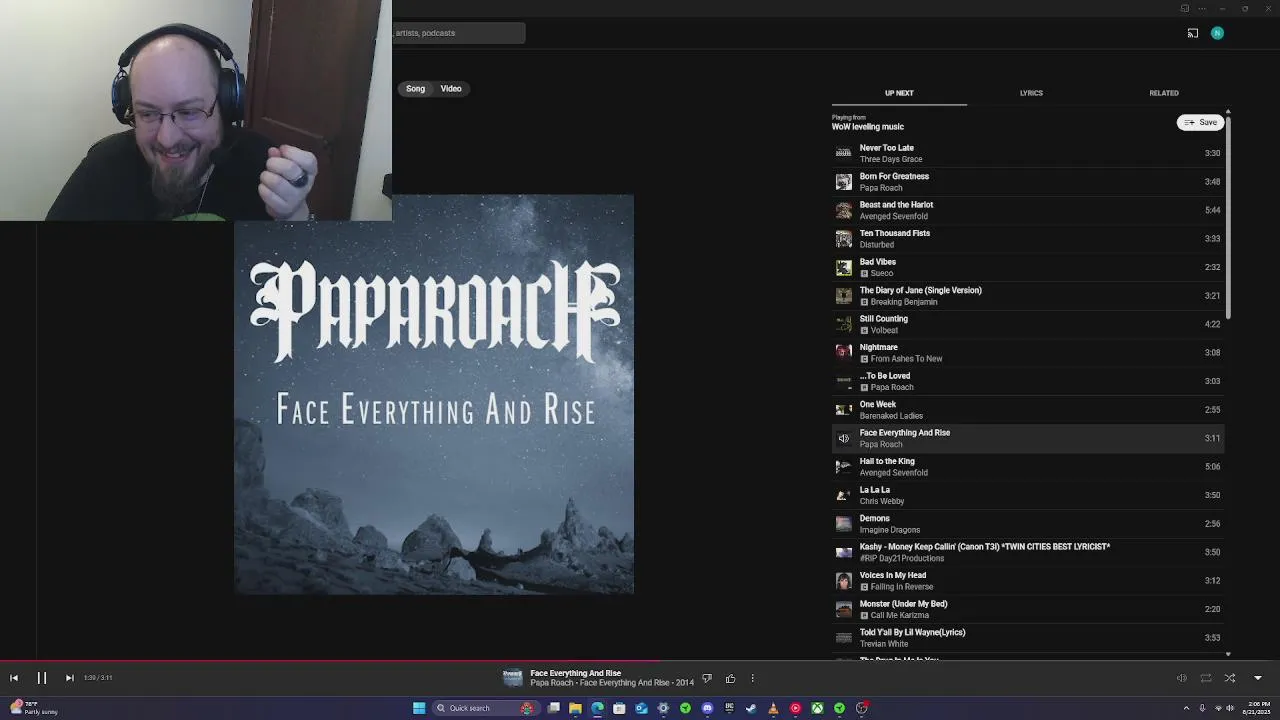Play Told Y'all By Lil Wayne(Lyrics)

[x=1028, y=638]
